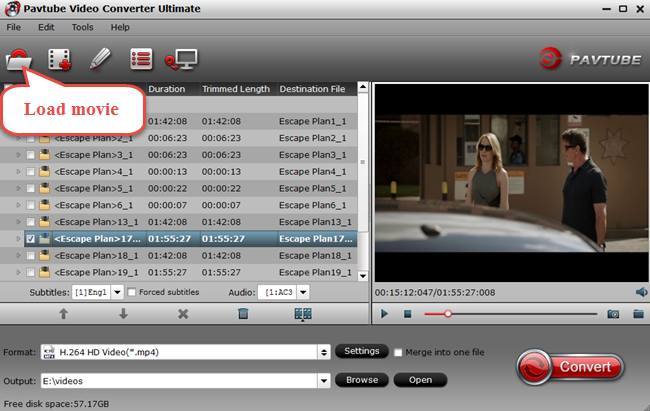Remove selected item with X icon
This screenshot has height=411, width=650.
(x=183, y=314)
